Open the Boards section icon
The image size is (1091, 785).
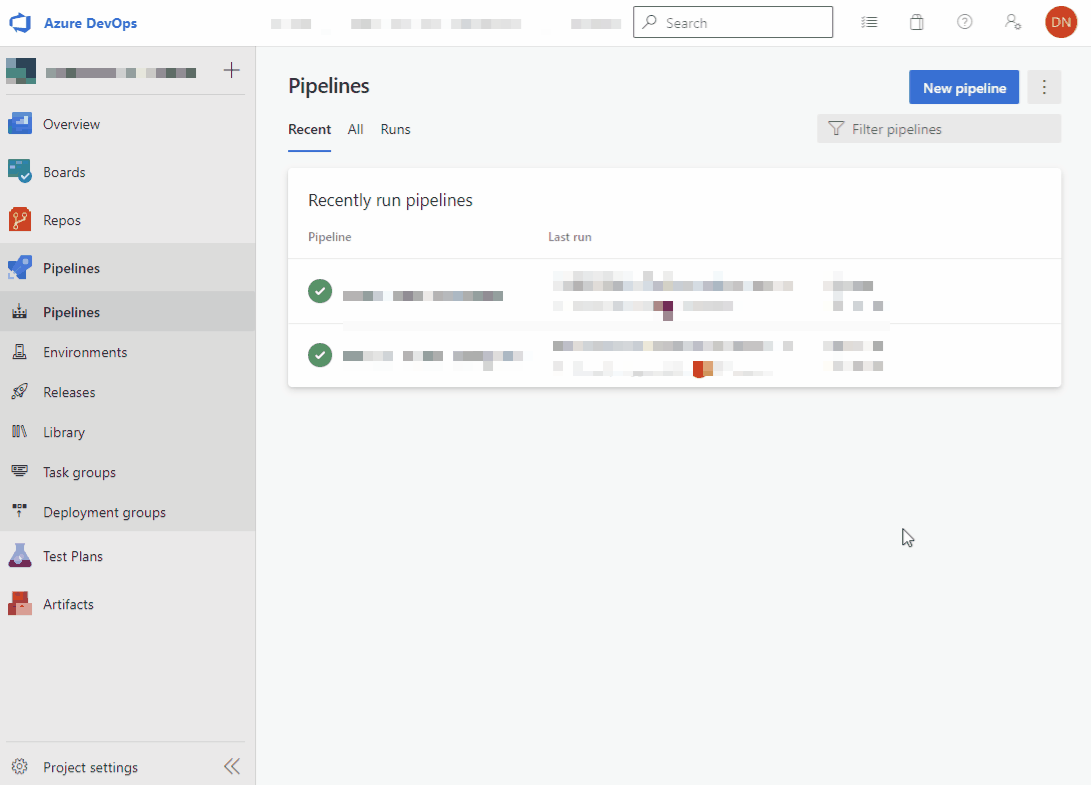(x=20, y=172)
